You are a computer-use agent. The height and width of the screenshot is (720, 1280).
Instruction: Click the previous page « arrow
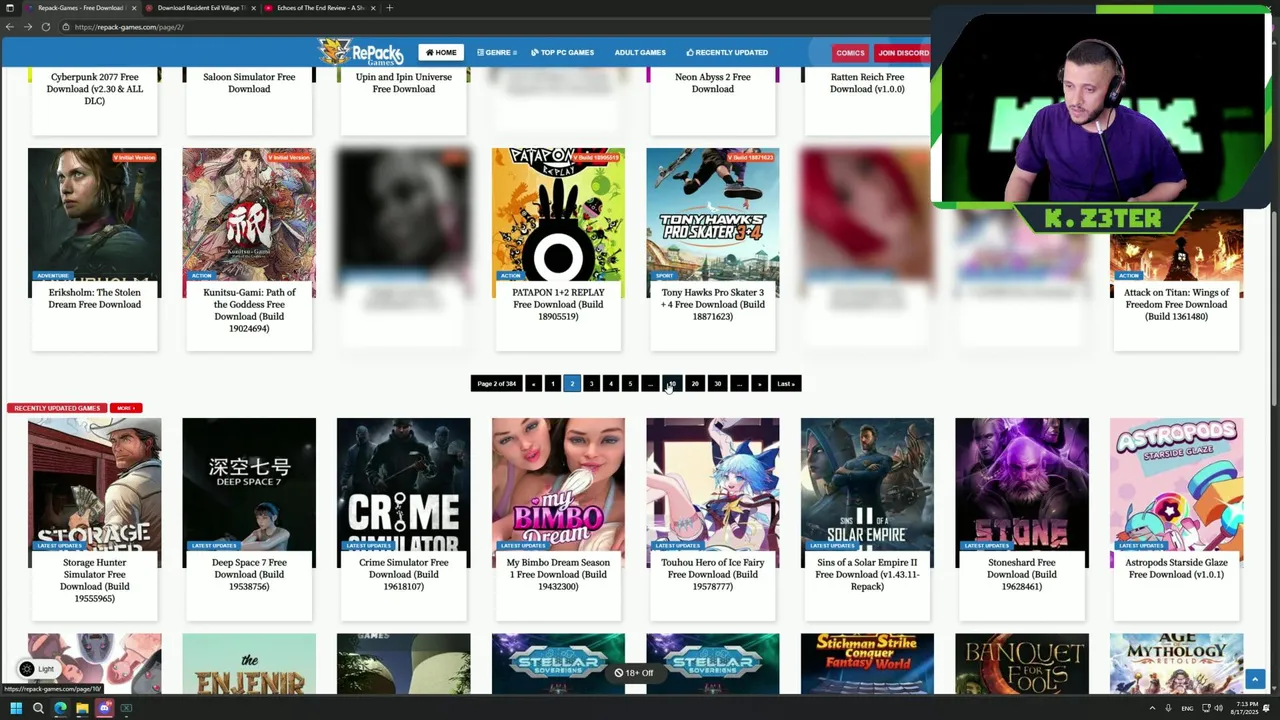(x=534, y=383)
